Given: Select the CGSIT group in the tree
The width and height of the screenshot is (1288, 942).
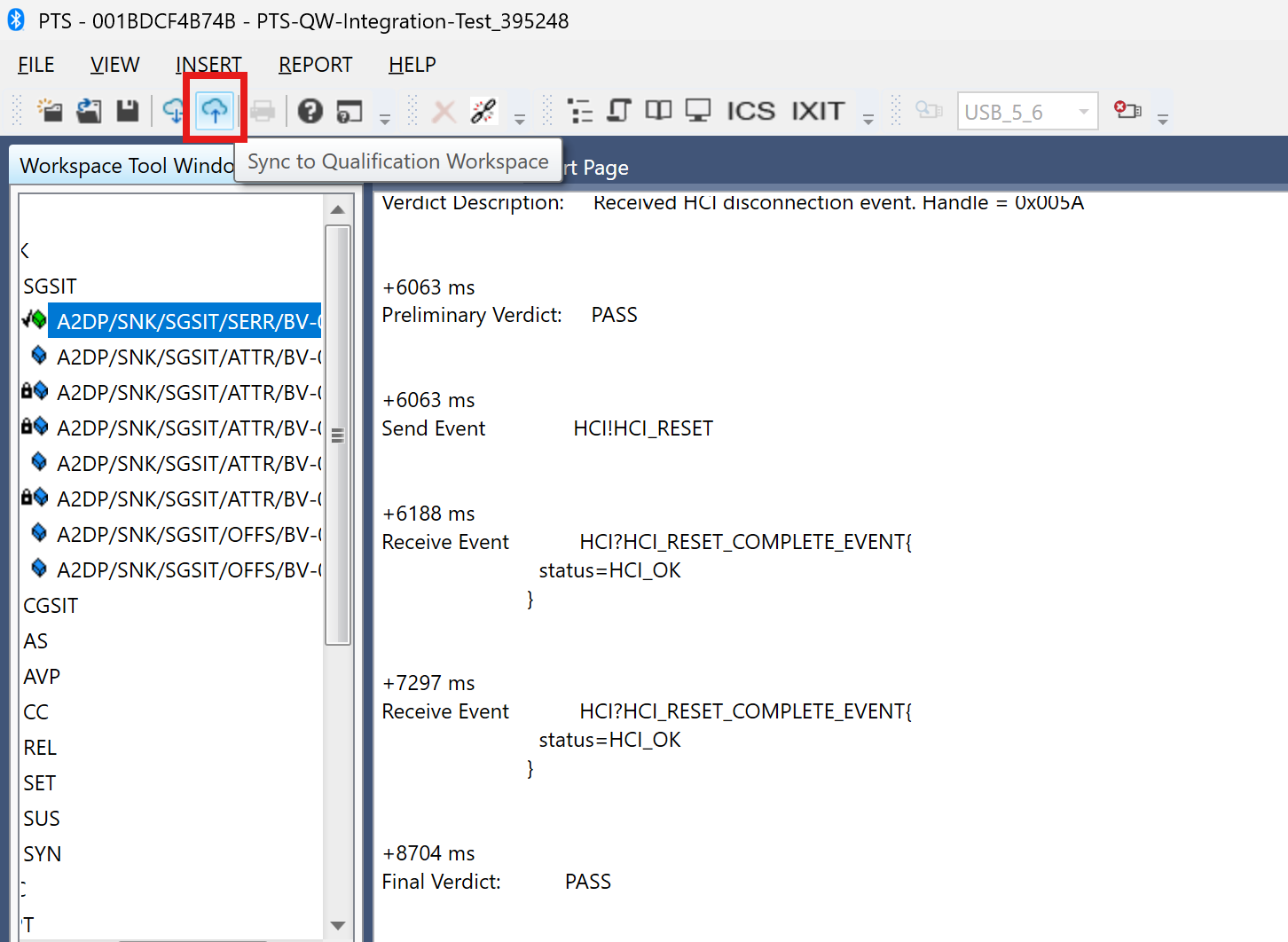Looking at the screenshot, I should pyautogui.click(x=51, y=606).
